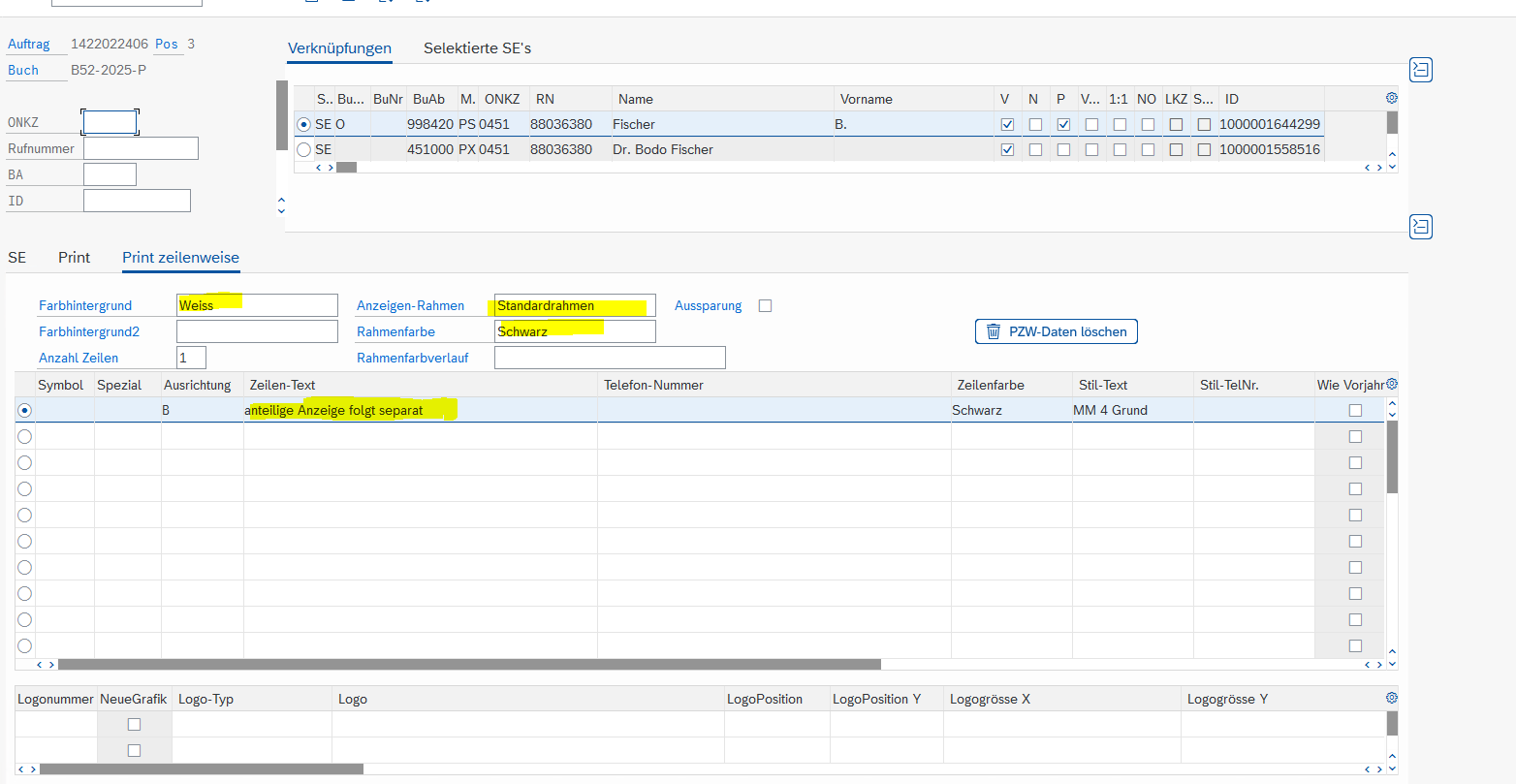1516x784 pixels.
Task: Switch to the Verknüpfungen tab
Action: pyautogui.click(x=340, y=47)
